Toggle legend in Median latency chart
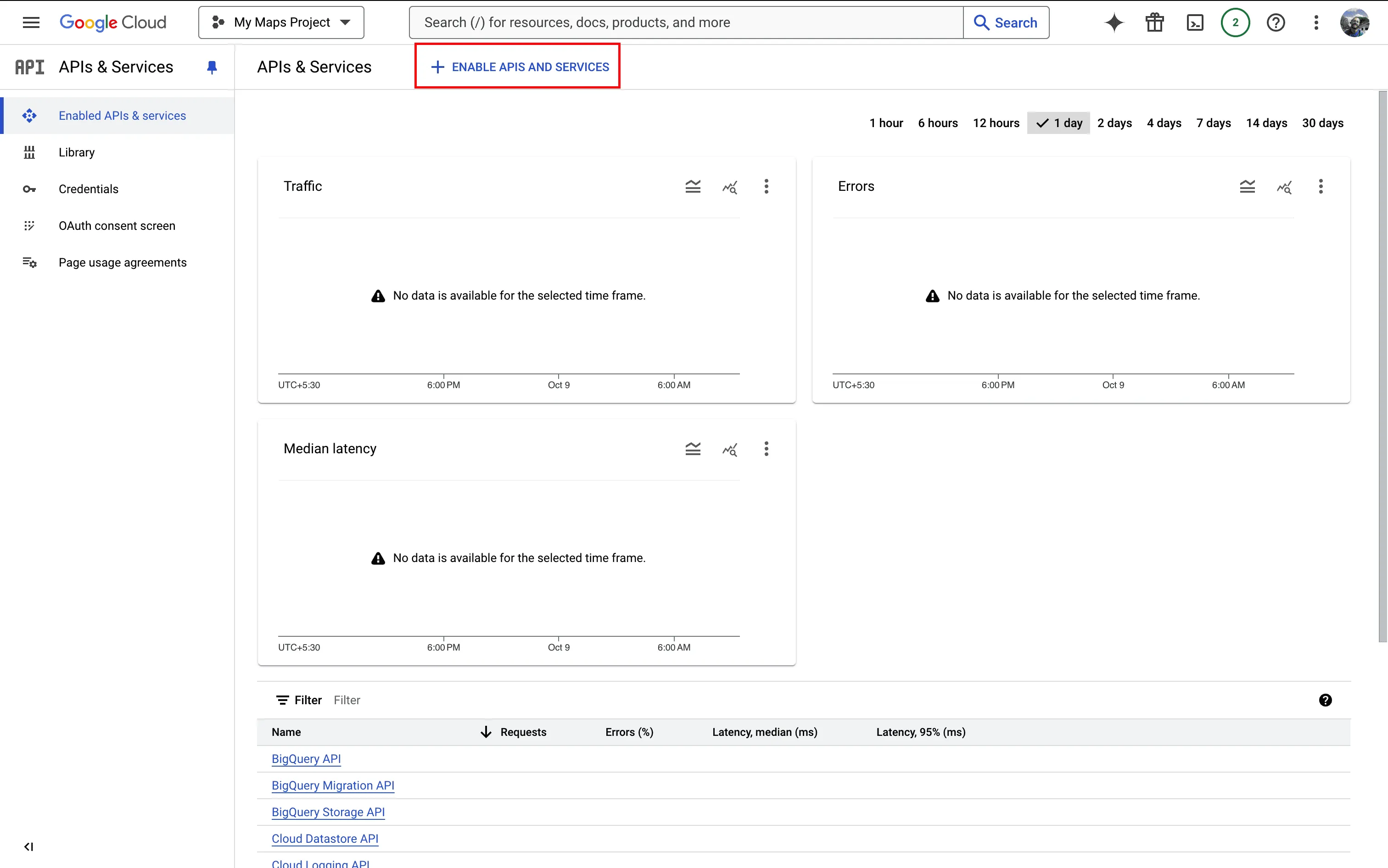Screen dimensions: 1388x868 pyautogui.click(x=693, y=448)
